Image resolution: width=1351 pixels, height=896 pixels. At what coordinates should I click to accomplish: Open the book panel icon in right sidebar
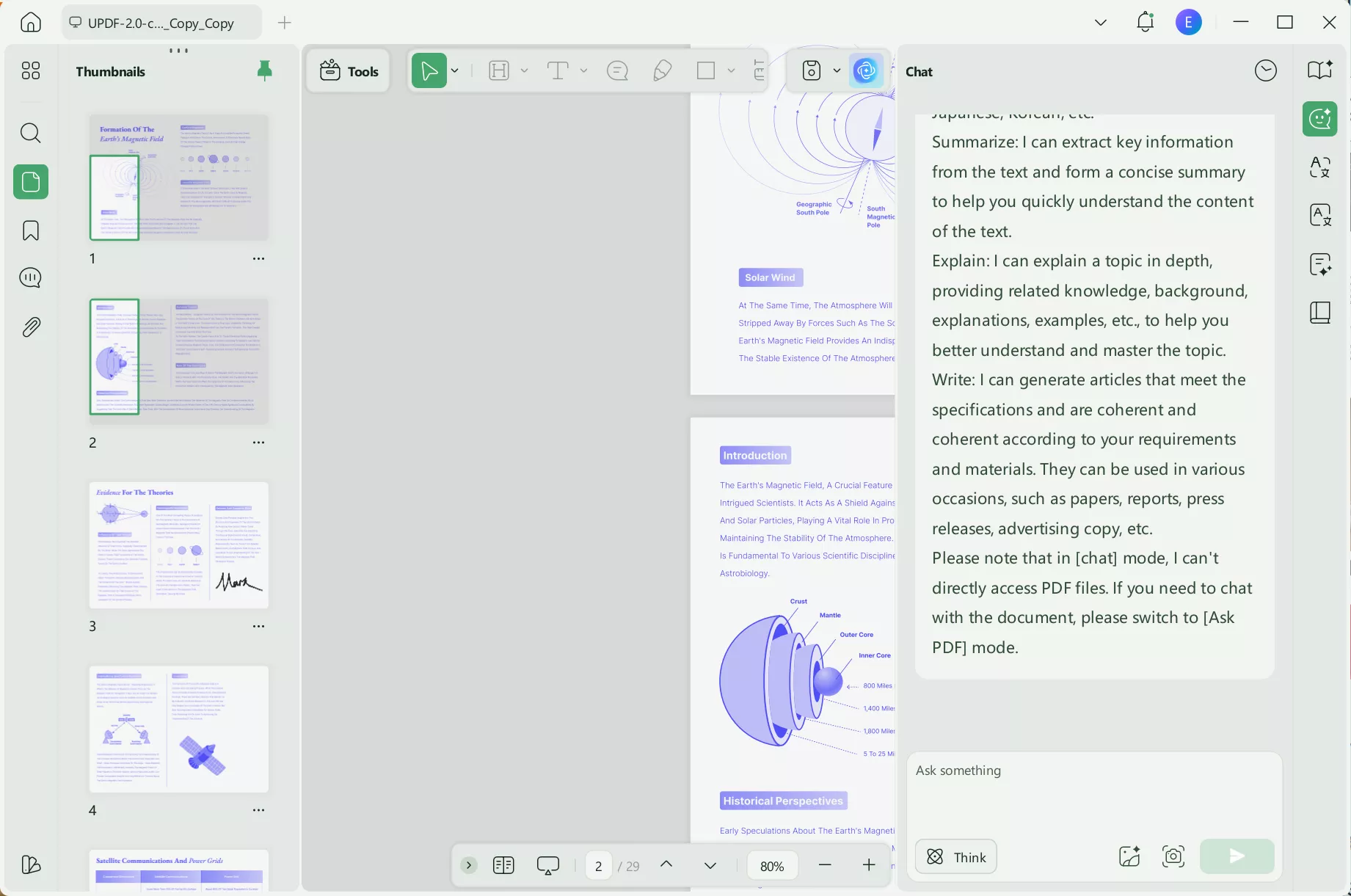[x=1320, y=313]
